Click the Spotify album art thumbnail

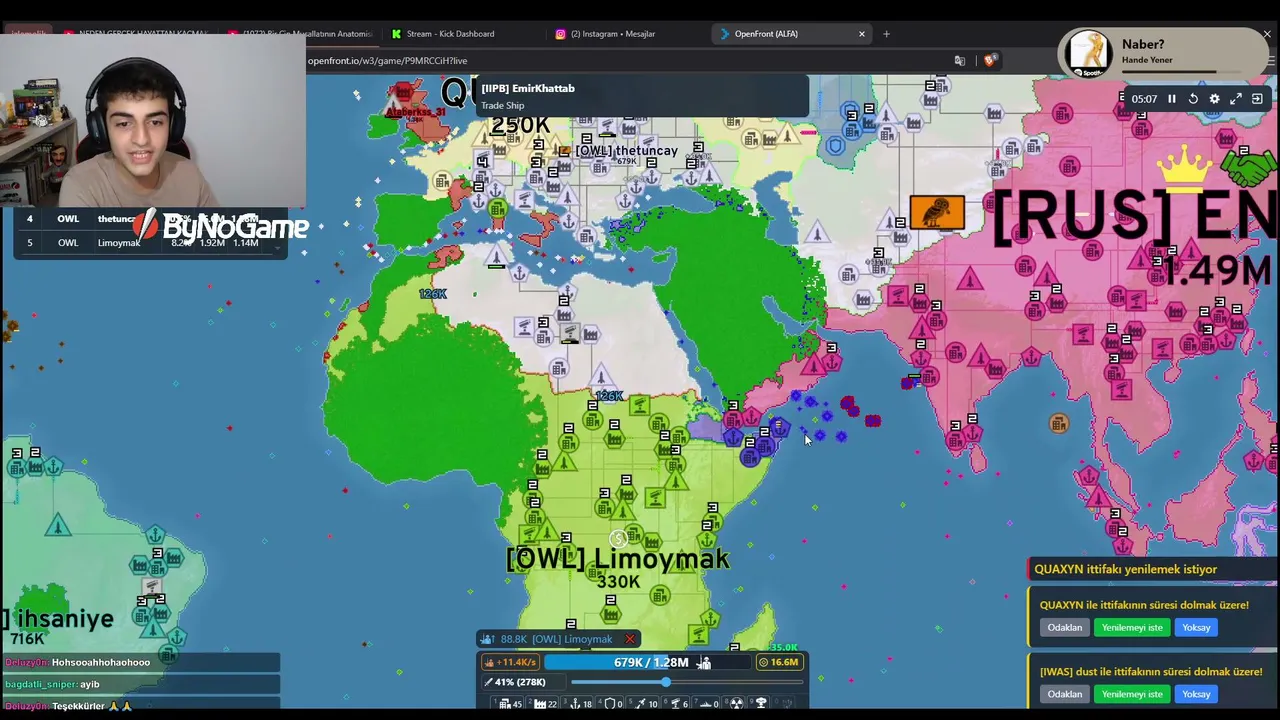[1087, 52]
